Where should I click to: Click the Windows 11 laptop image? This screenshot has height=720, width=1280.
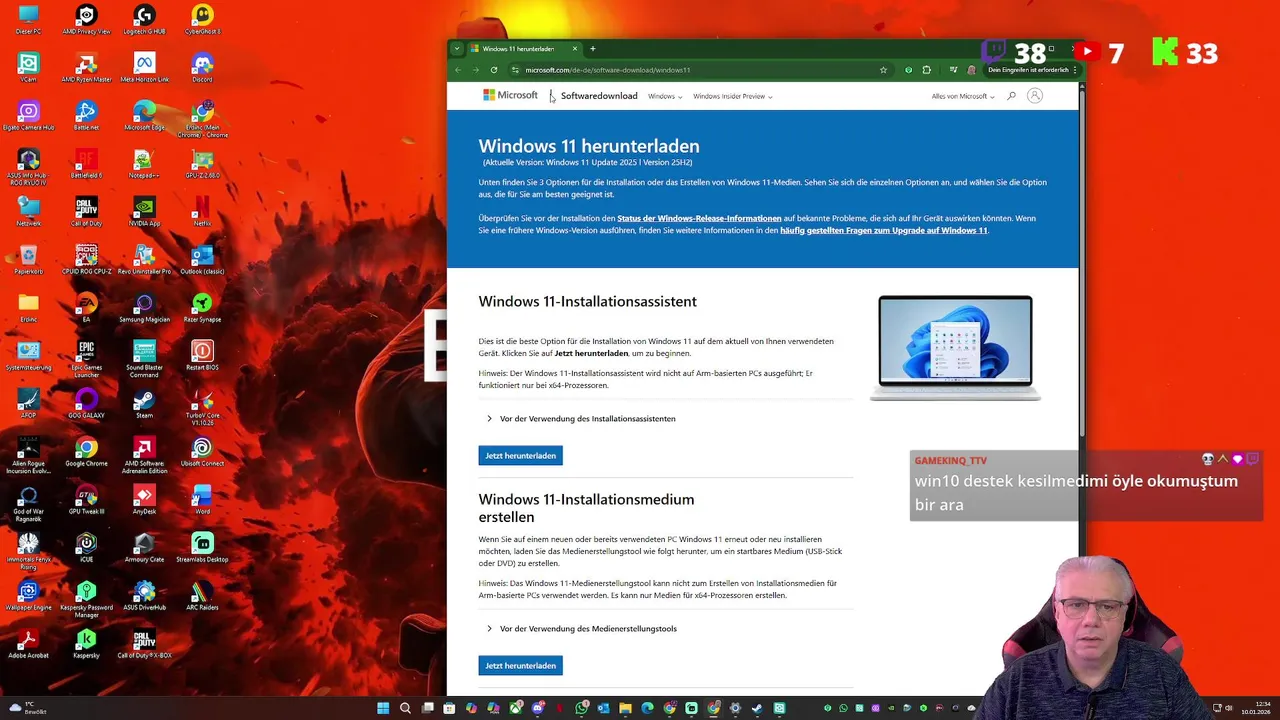pyautogui.click(x=955, y=347)
